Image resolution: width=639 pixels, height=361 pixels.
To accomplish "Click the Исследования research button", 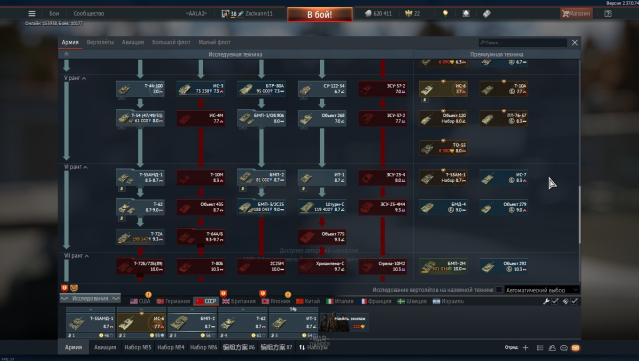I will click(90, 298).
